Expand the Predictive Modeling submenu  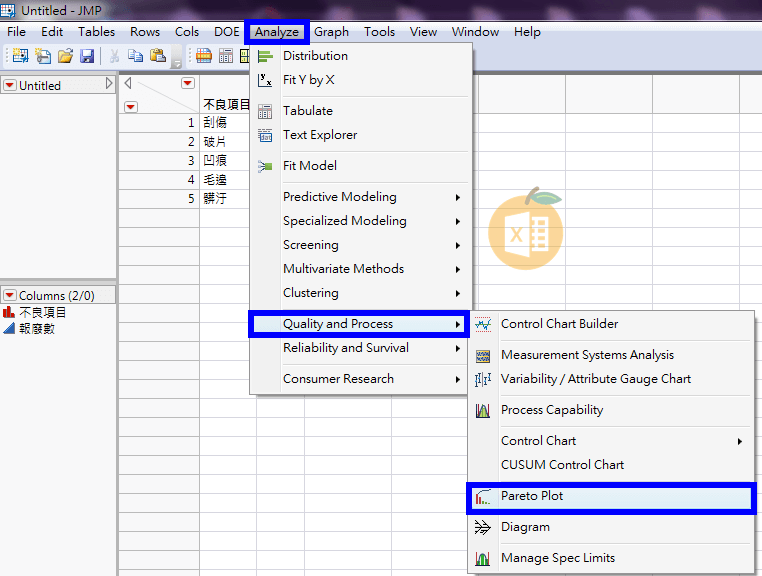(x=360, y=197)
